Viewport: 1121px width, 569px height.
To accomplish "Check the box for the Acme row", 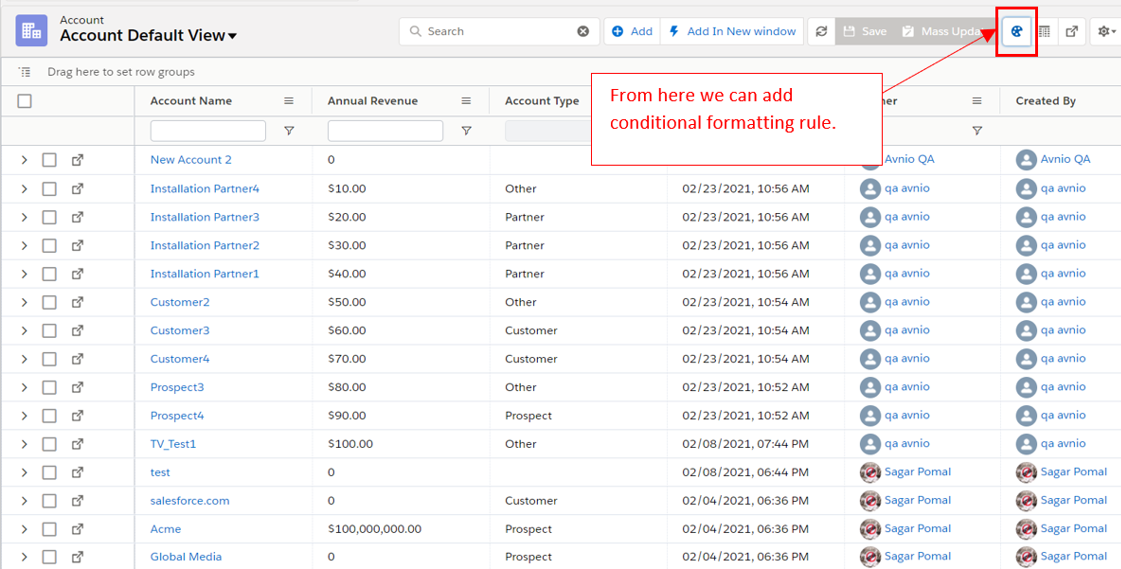I will click(x=49, y=529).
